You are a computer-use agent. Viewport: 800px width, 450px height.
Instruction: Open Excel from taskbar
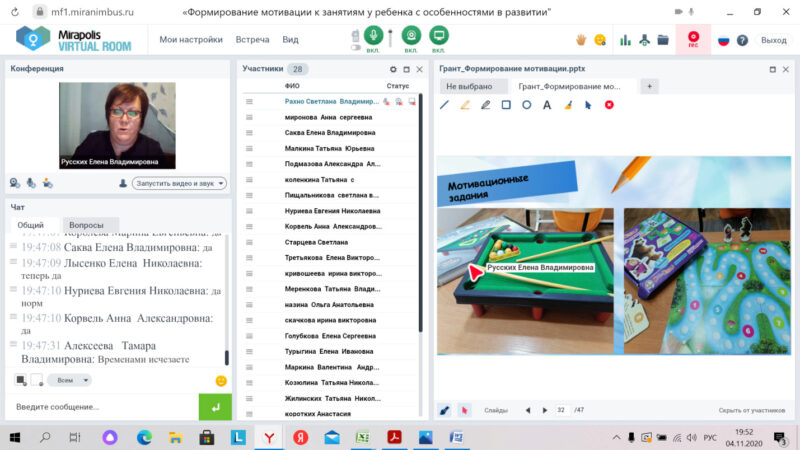point(363,437)
